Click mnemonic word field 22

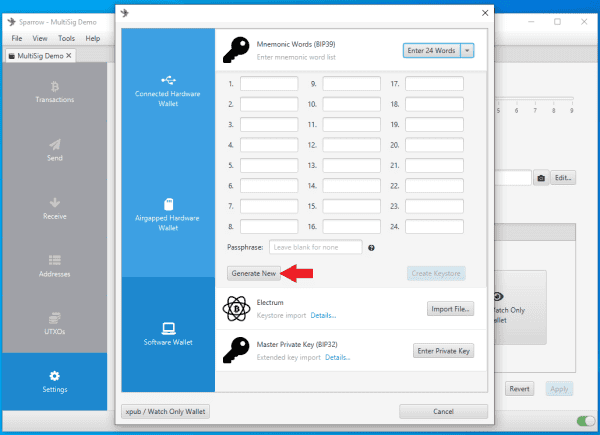(x=434, y=186)
